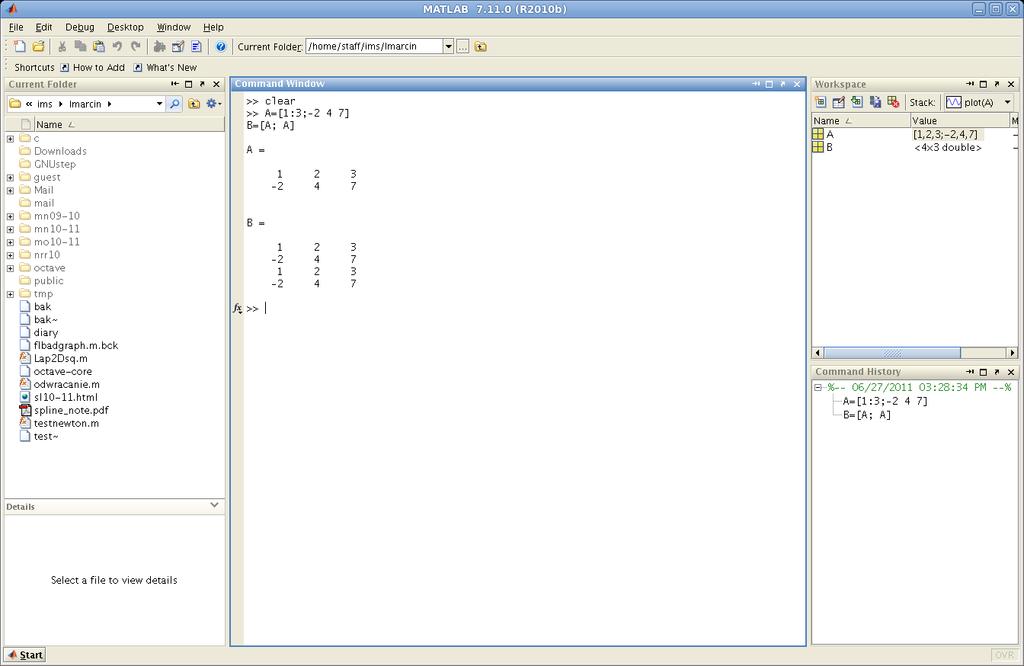Open the Window menu
Viewport: 1024px width, 666px height.
(174, 27)
